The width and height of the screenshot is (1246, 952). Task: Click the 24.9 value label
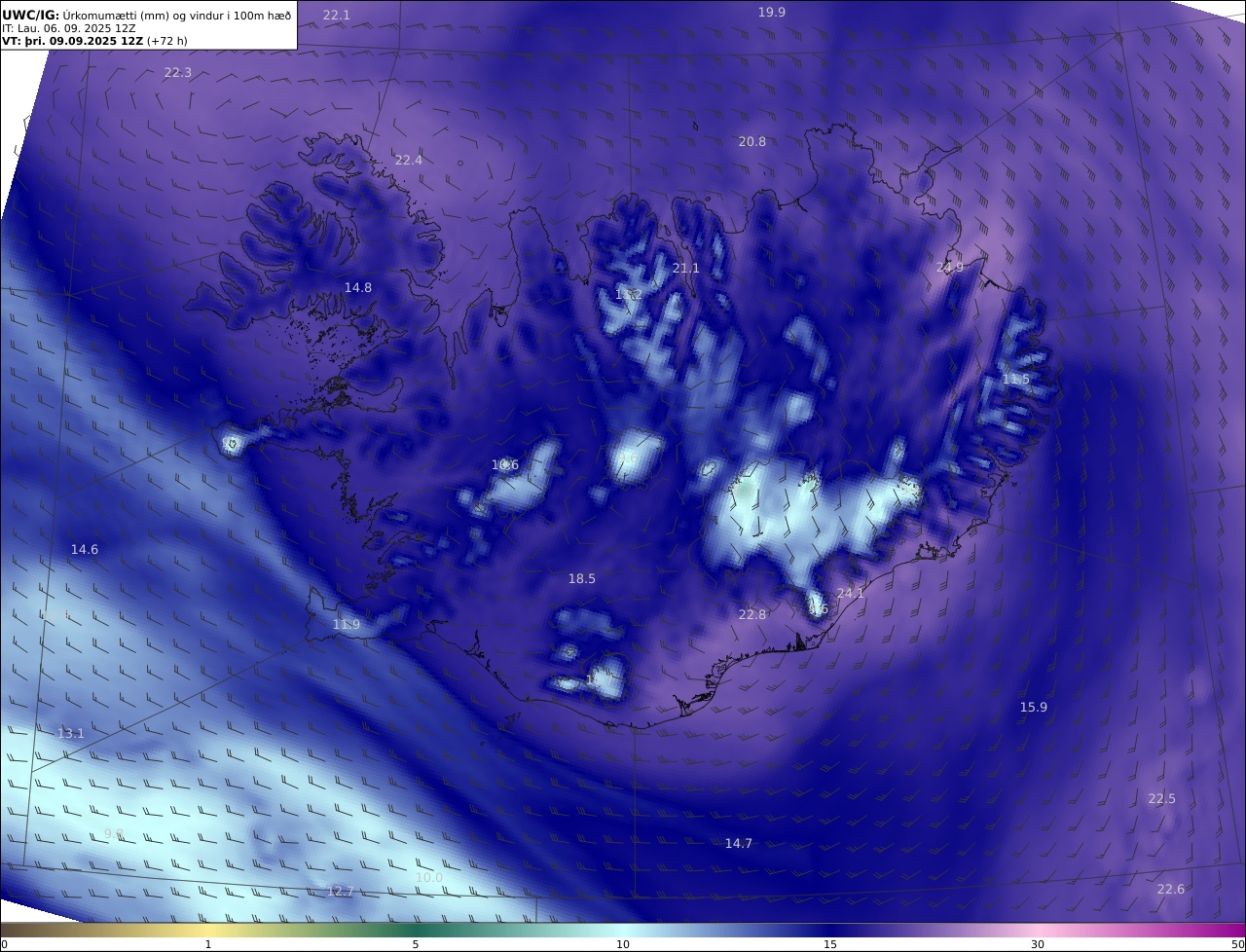pos(950,268)
